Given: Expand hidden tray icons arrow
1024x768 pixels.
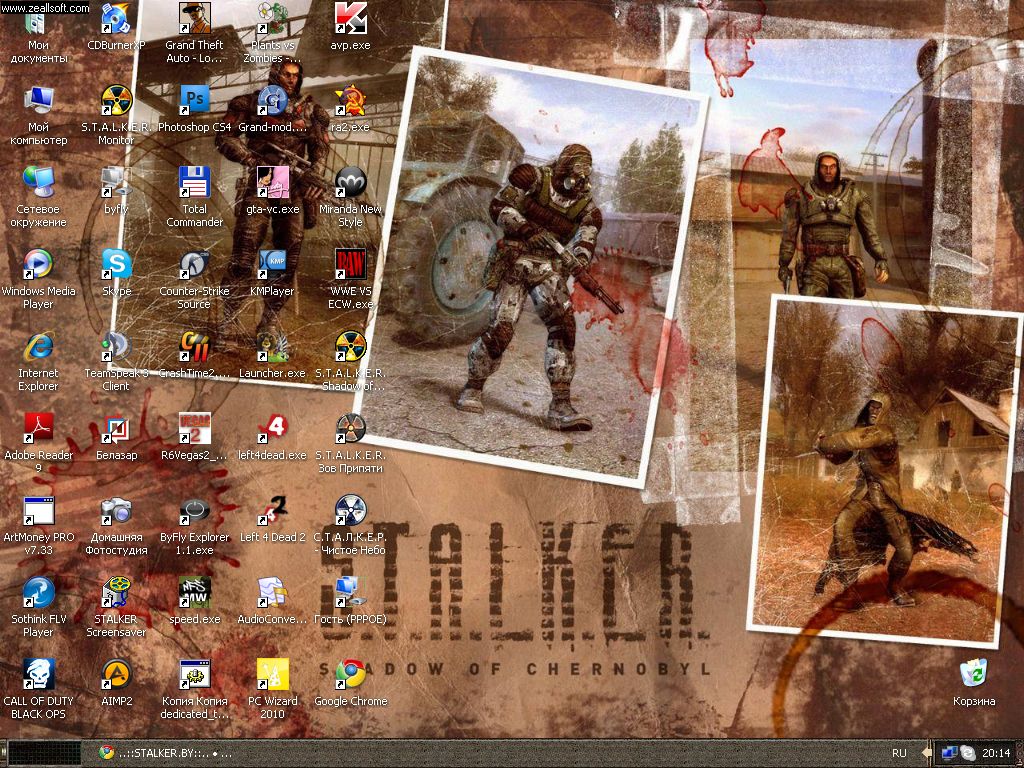Looking at the screenshot, I should pyautogui.click(x=927, y=753).
